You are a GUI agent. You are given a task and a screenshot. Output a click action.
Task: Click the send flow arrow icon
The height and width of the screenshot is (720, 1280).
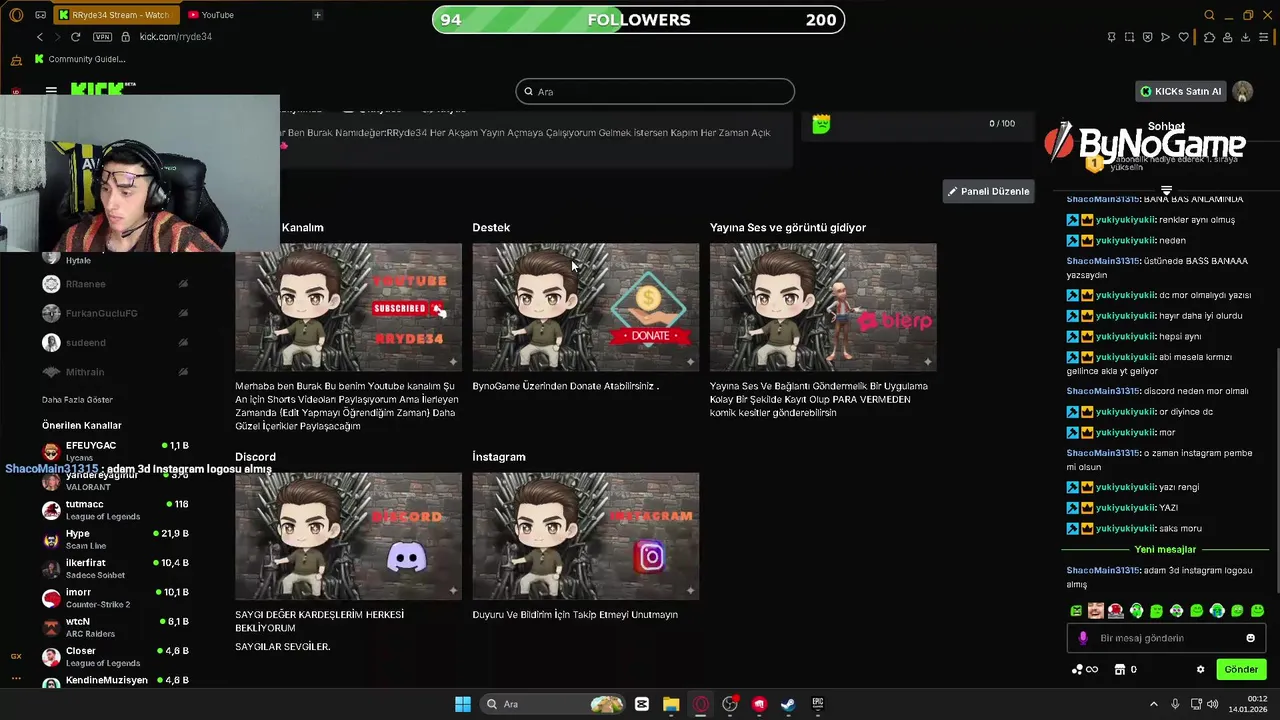point(1165,37)
